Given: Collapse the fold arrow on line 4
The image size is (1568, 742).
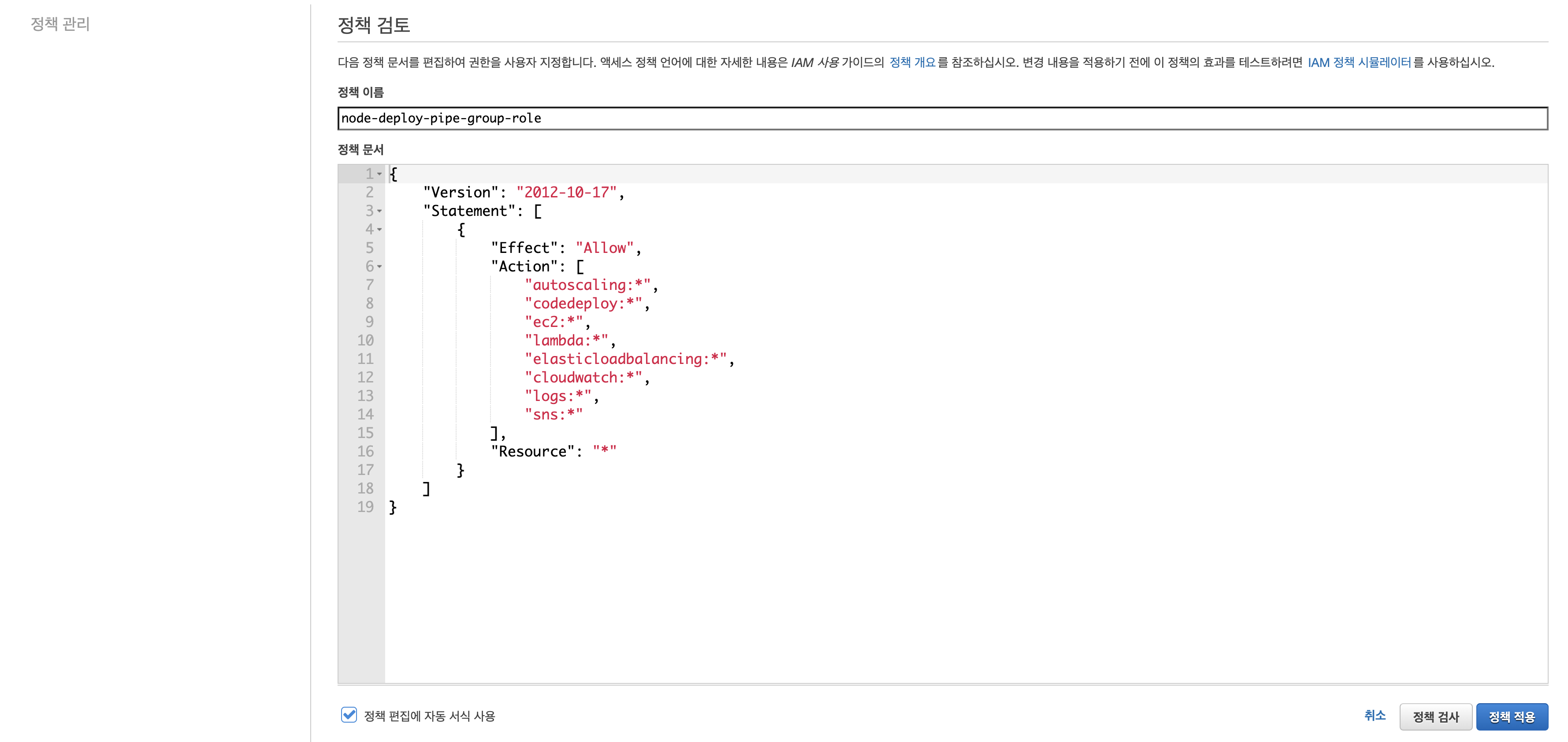Looking at the screenshot, I should coord(379,230).
